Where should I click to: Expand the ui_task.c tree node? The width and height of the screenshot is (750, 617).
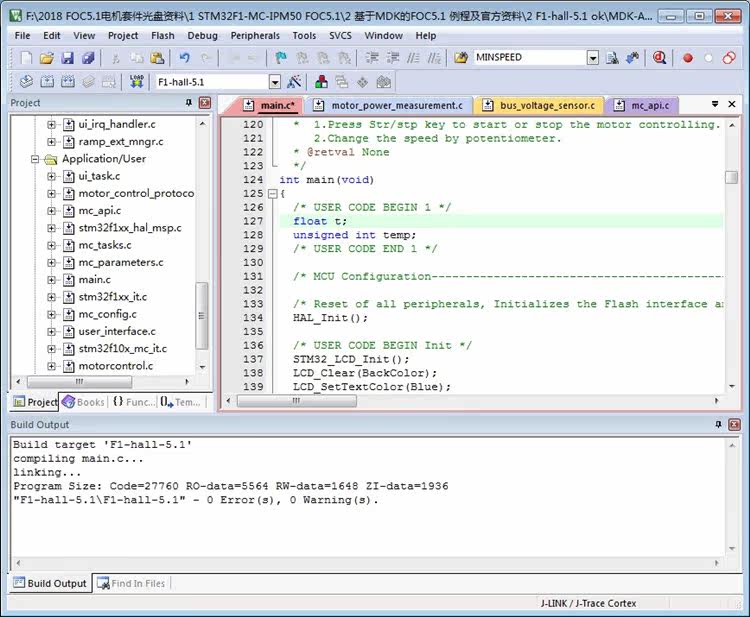click(51, 176)
